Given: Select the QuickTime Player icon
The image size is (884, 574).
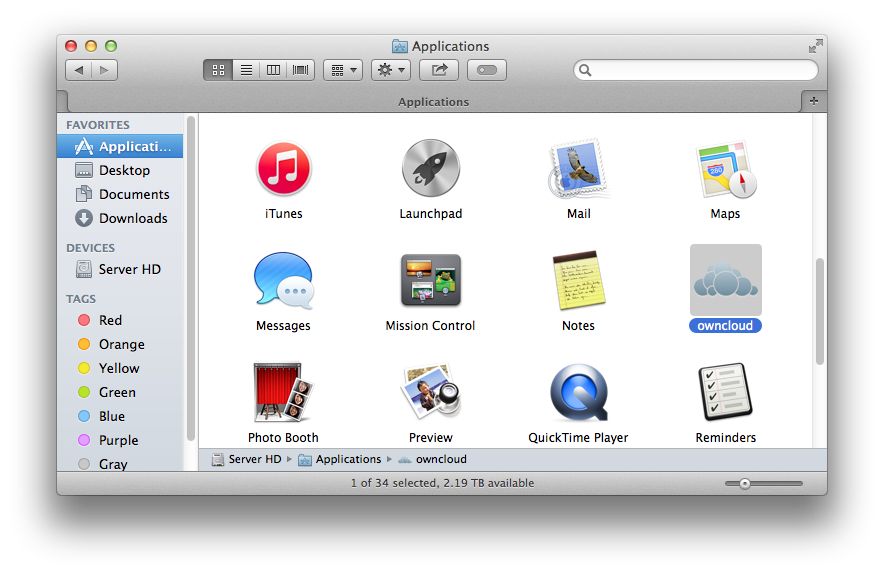Looking at the screenshot, I should (x=578, y=393).
